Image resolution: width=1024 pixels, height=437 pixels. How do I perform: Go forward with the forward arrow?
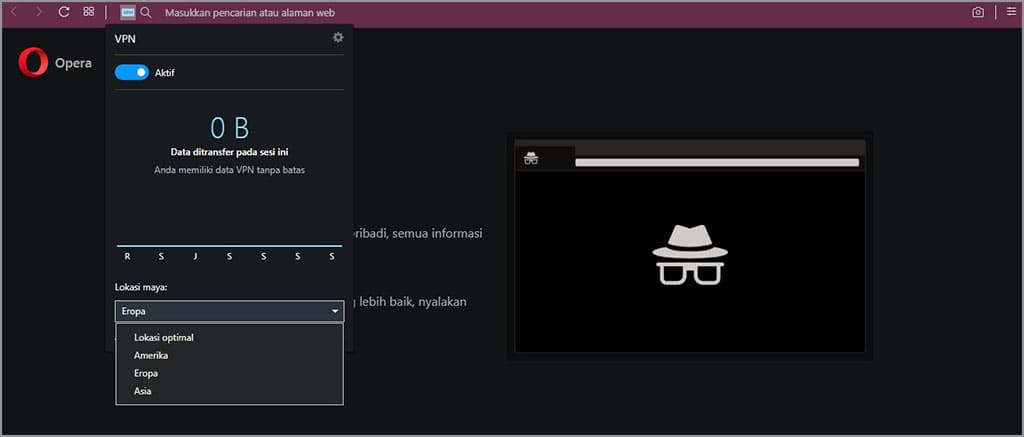pos(39,12)
